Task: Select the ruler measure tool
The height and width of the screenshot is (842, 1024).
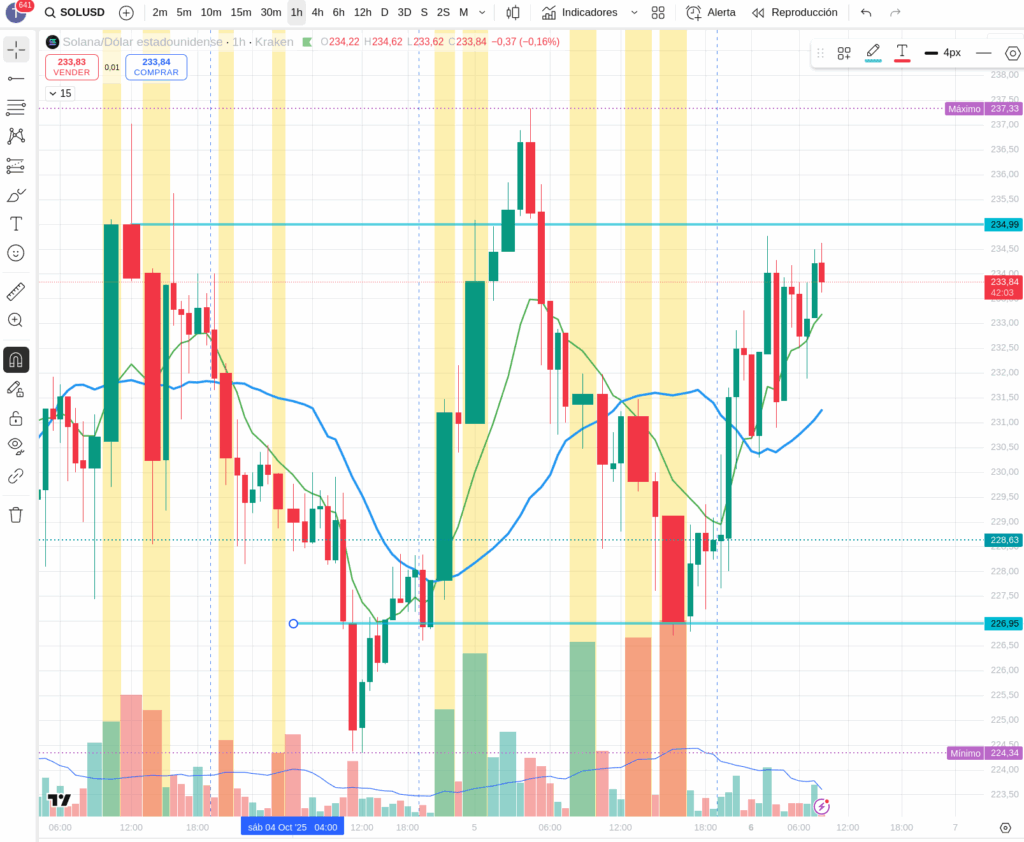Action: (16, 291)
